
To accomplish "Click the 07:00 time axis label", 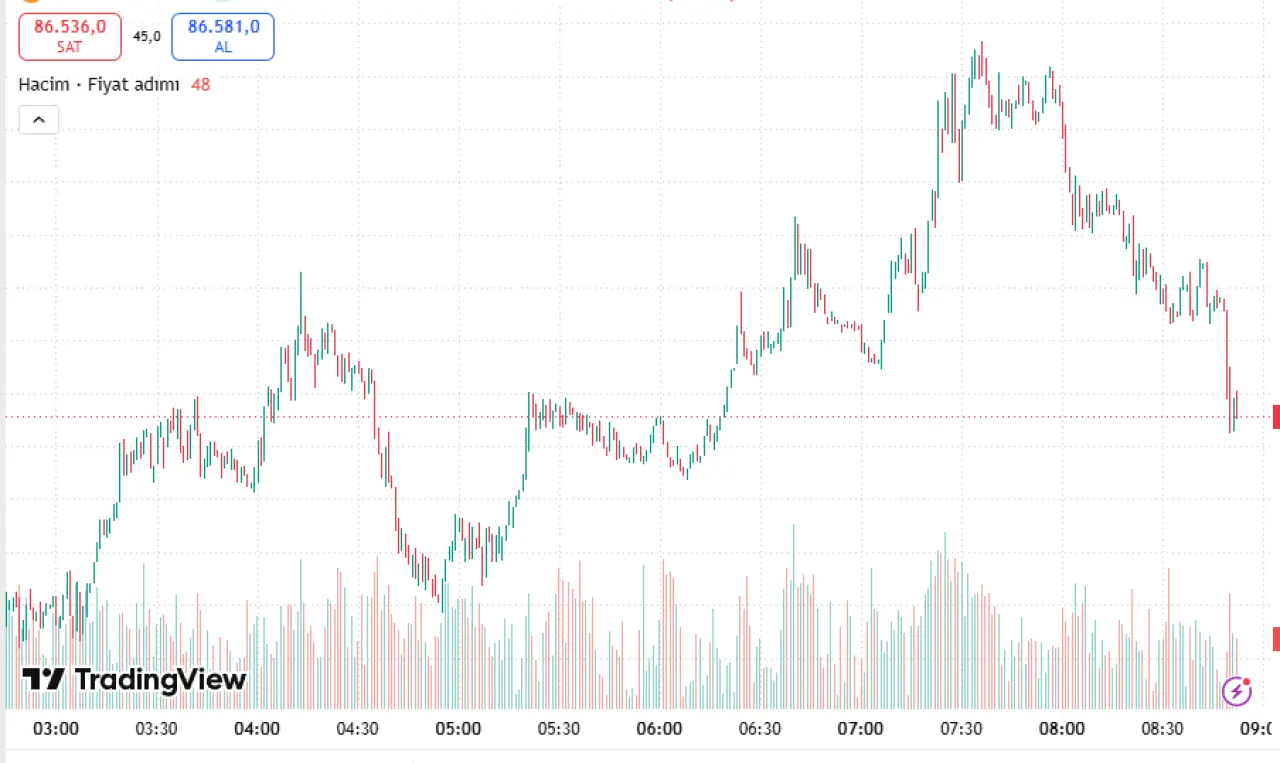I will 860,729.
